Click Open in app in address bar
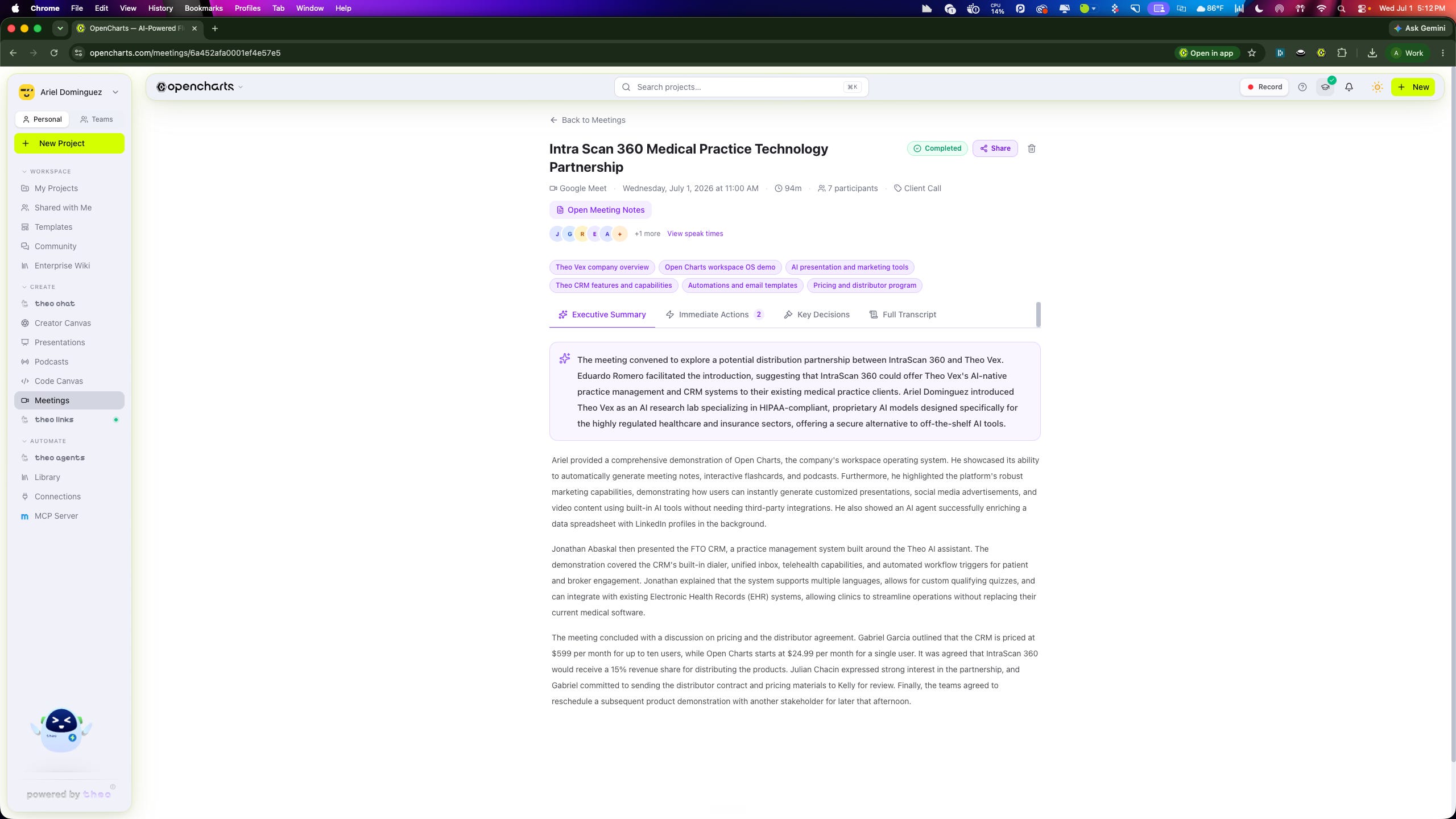This screenshot has width=1456, height=819. click(x=1206, y=53)
